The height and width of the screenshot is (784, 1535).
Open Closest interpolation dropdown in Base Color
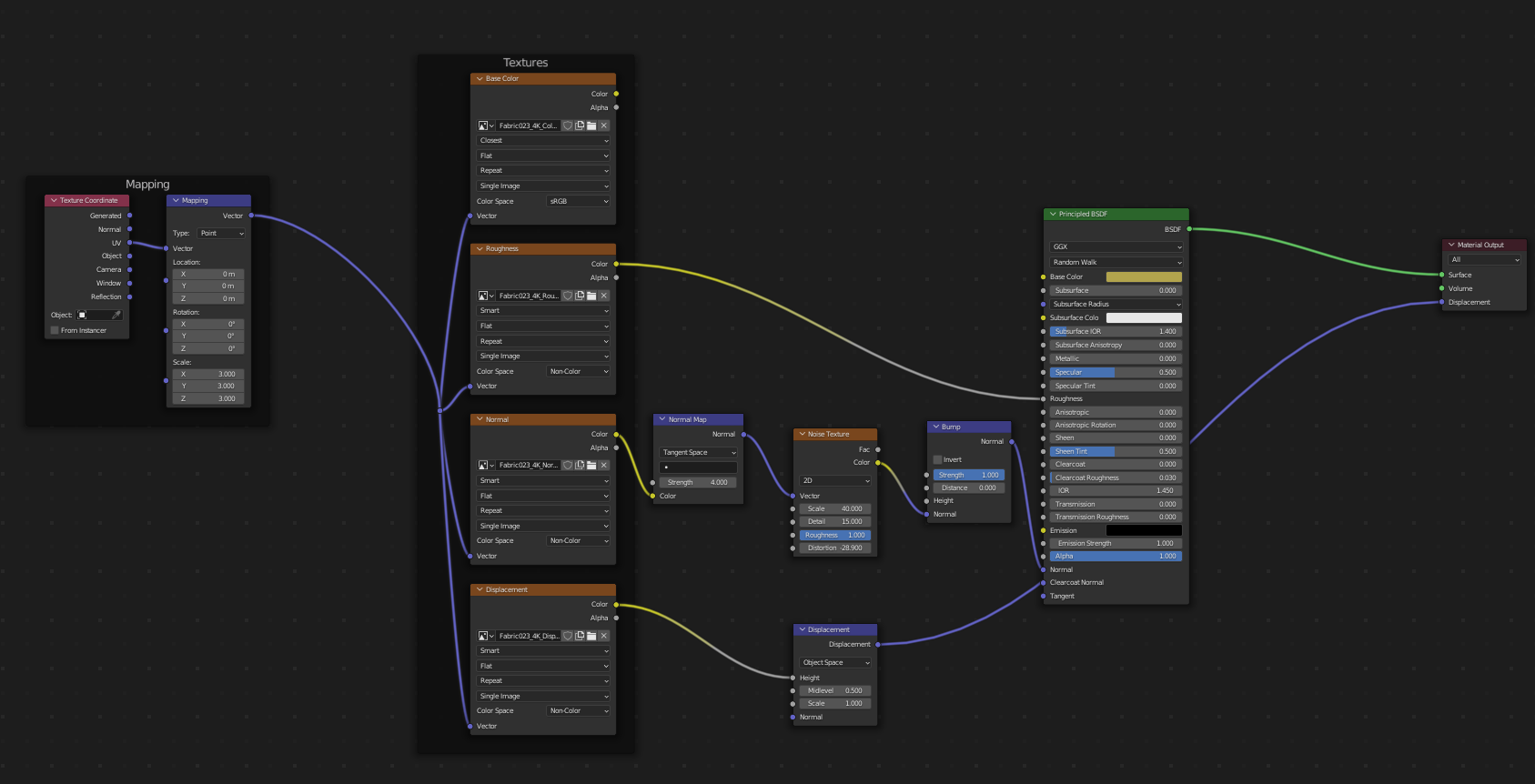(x=543, y=140)
